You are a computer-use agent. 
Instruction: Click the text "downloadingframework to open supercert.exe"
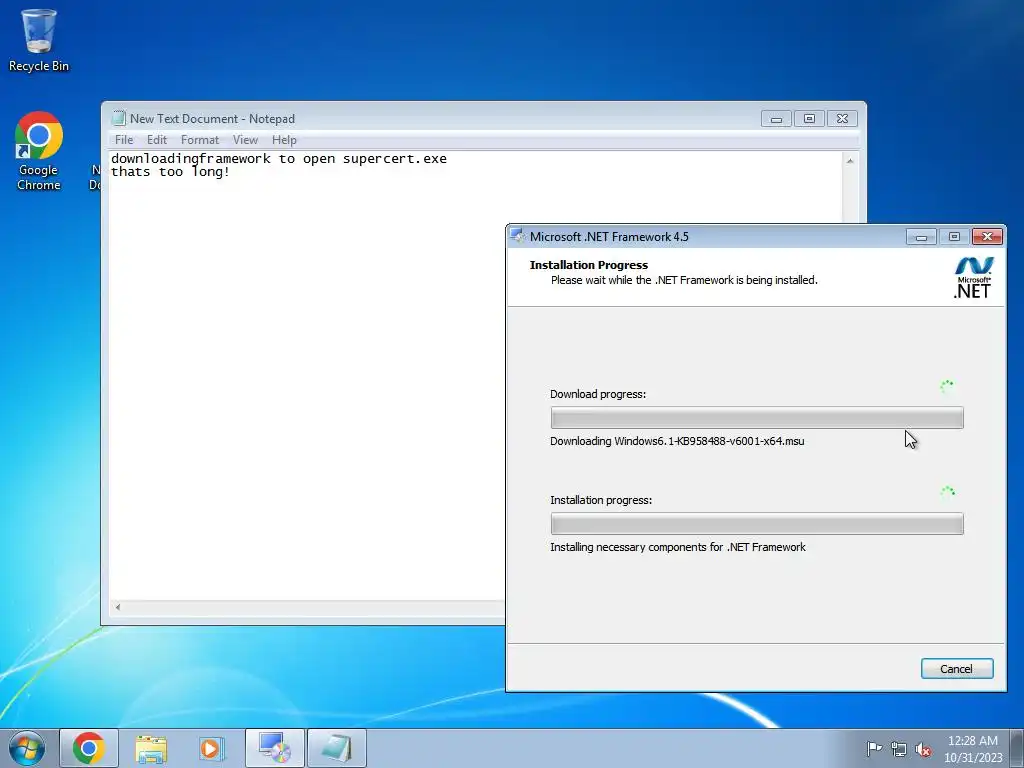279,159
